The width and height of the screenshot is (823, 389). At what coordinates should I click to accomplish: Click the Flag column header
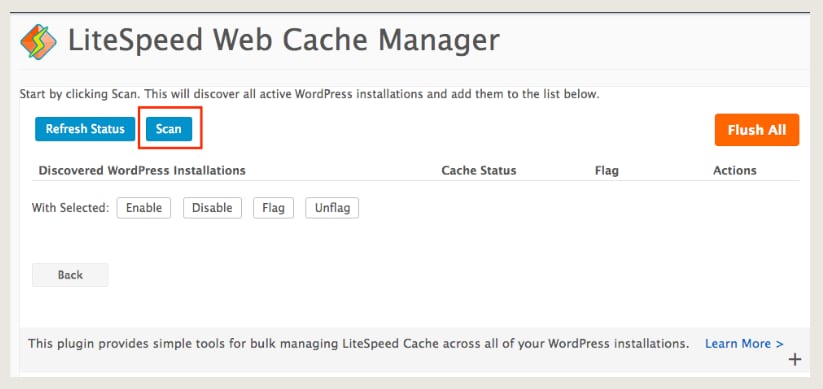(x=607, y=171)
